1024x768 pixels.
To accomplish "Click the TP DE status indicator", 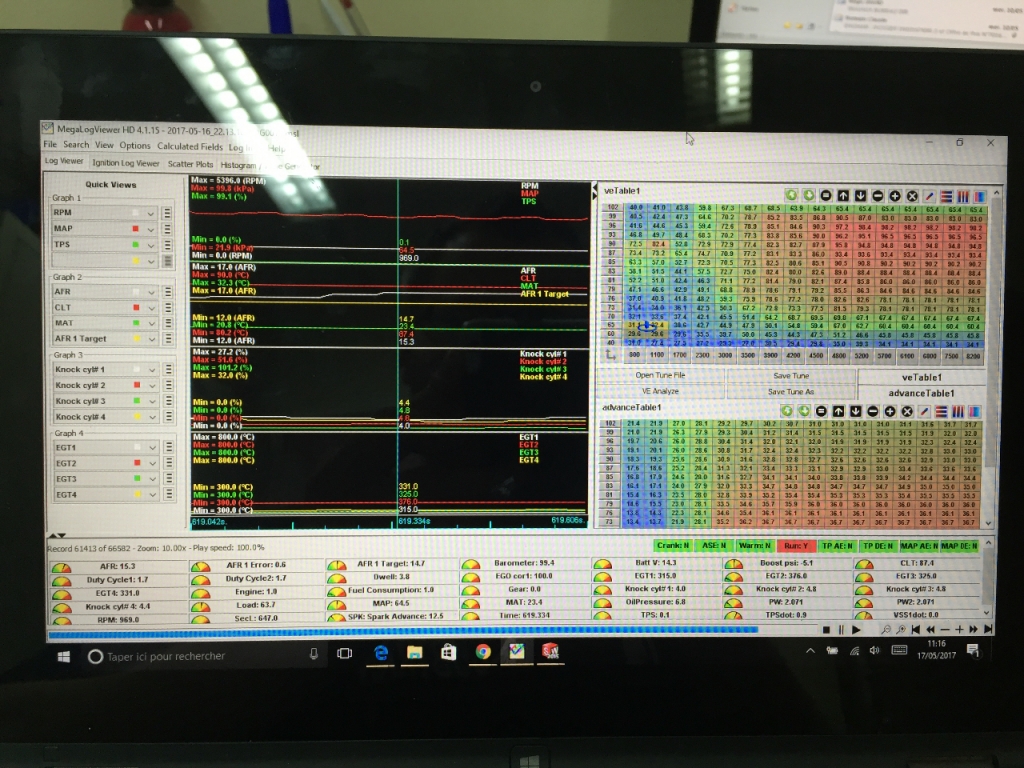I will pyautogui.click(x=878, y=545).
